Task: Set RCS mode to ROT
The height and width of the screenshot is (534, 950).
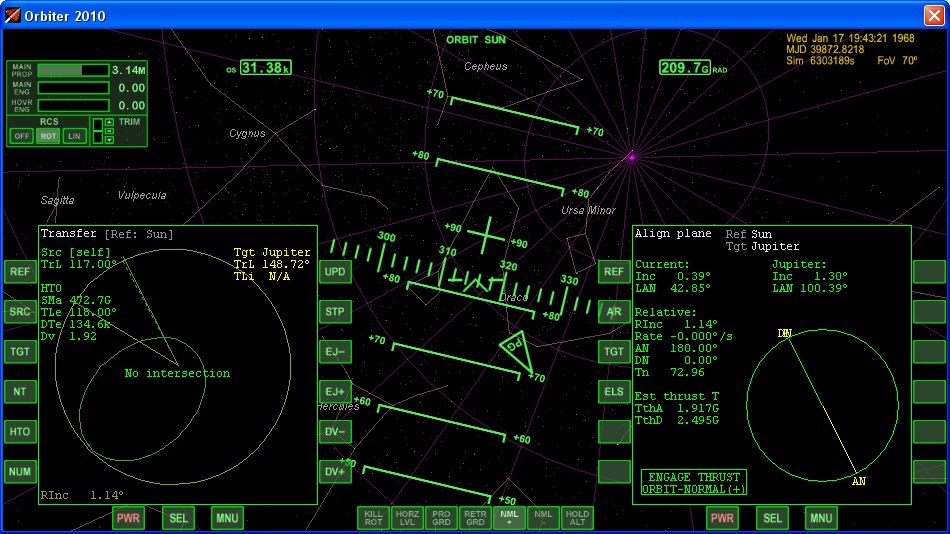Action: click(48, 136)
